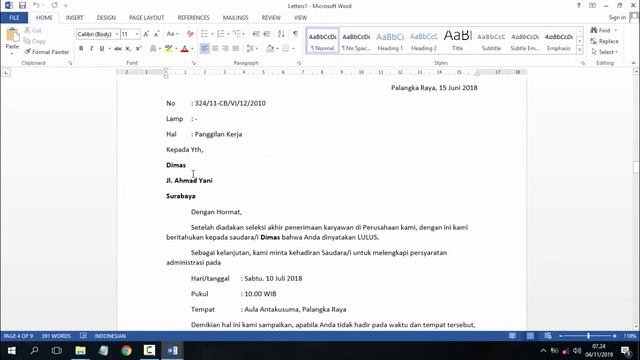Click INDONESIAN language in status bar
This screenshot has width=640, height=360.
(110, 336)
